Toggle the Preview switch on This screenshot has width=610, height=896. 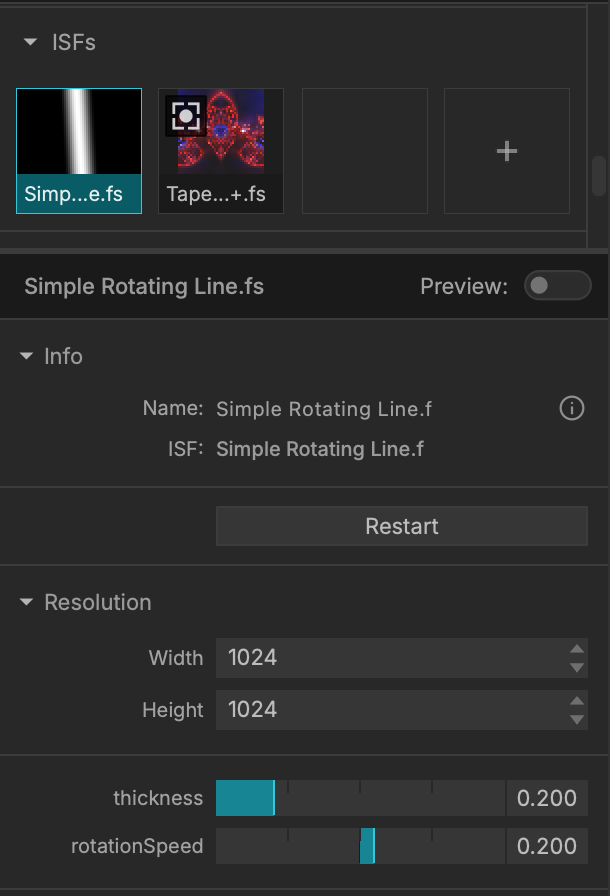pos(557,285)
